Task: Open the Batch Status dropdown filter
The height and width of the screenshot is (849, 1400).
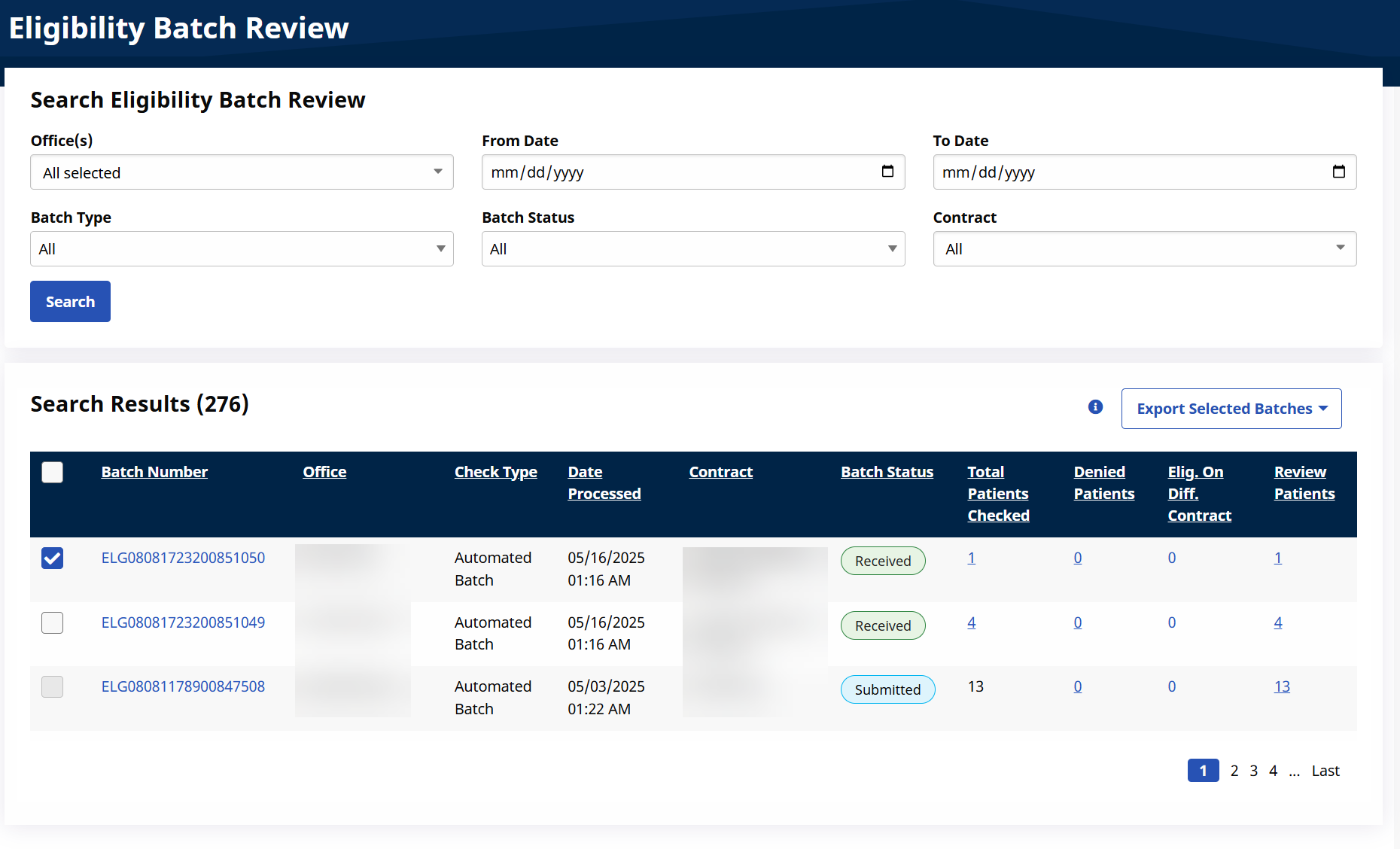Action: point(692,249)
